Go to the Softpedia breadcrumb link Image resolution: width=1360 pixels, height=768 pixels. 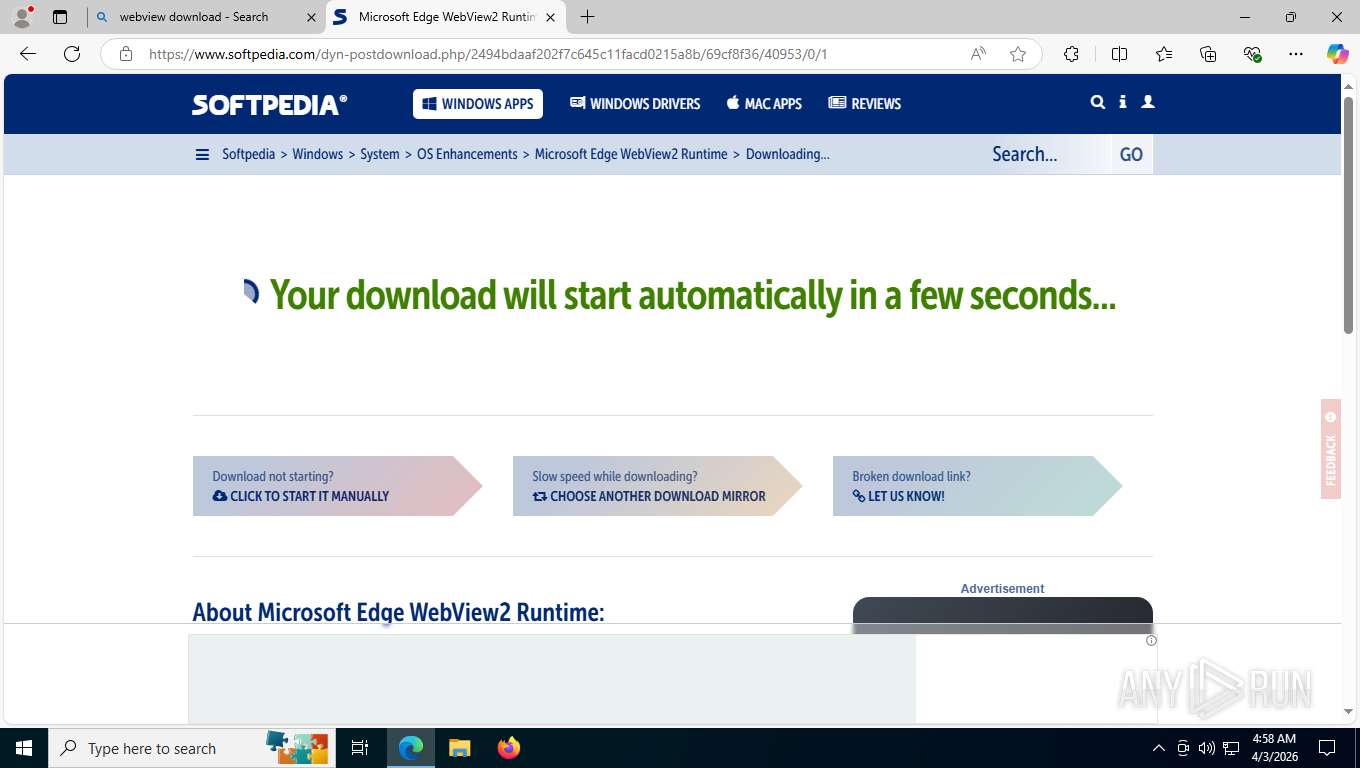click(248, 154)
